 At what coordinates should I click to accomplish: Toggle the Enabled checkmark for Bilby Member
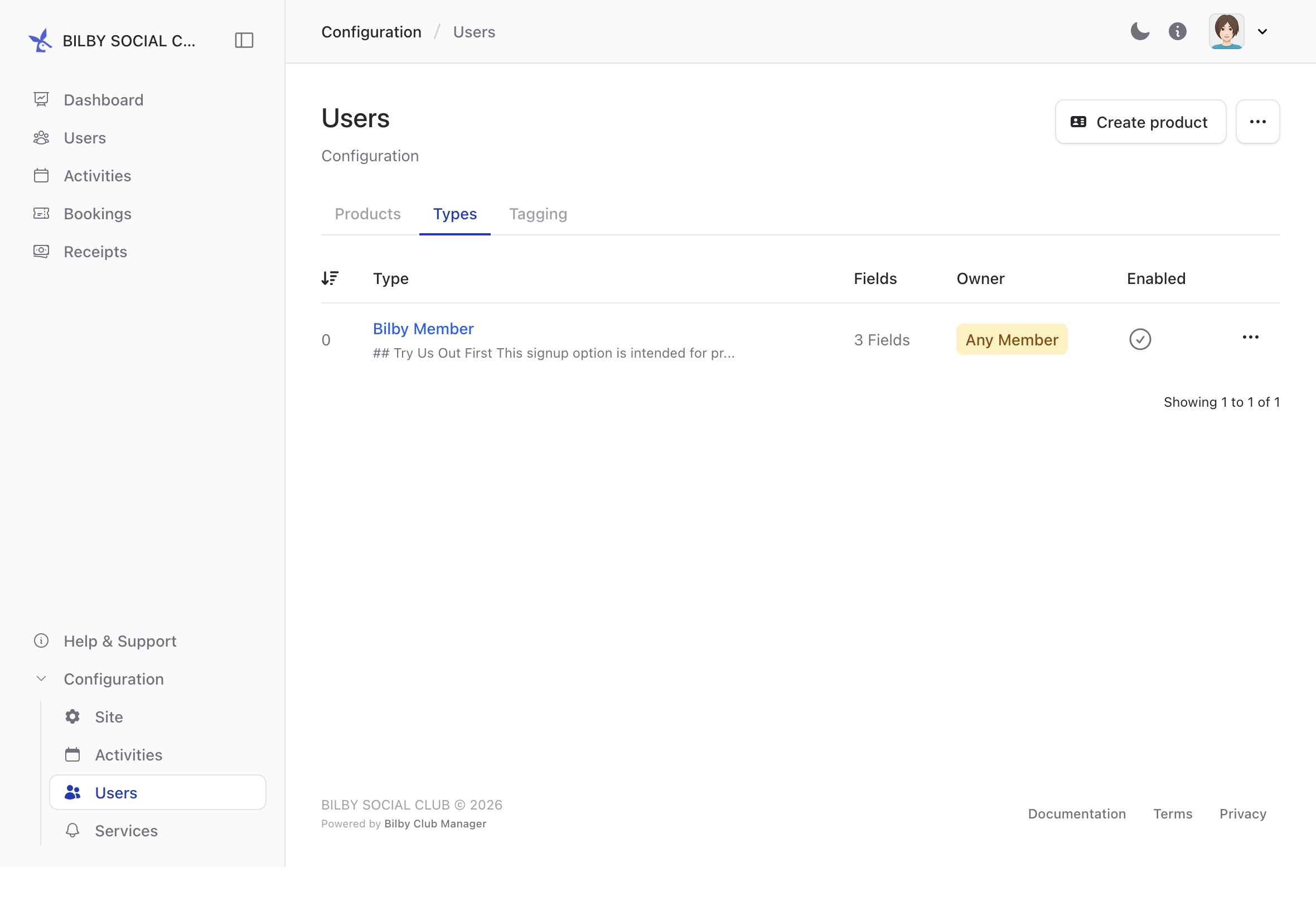tap(1140, 339)
